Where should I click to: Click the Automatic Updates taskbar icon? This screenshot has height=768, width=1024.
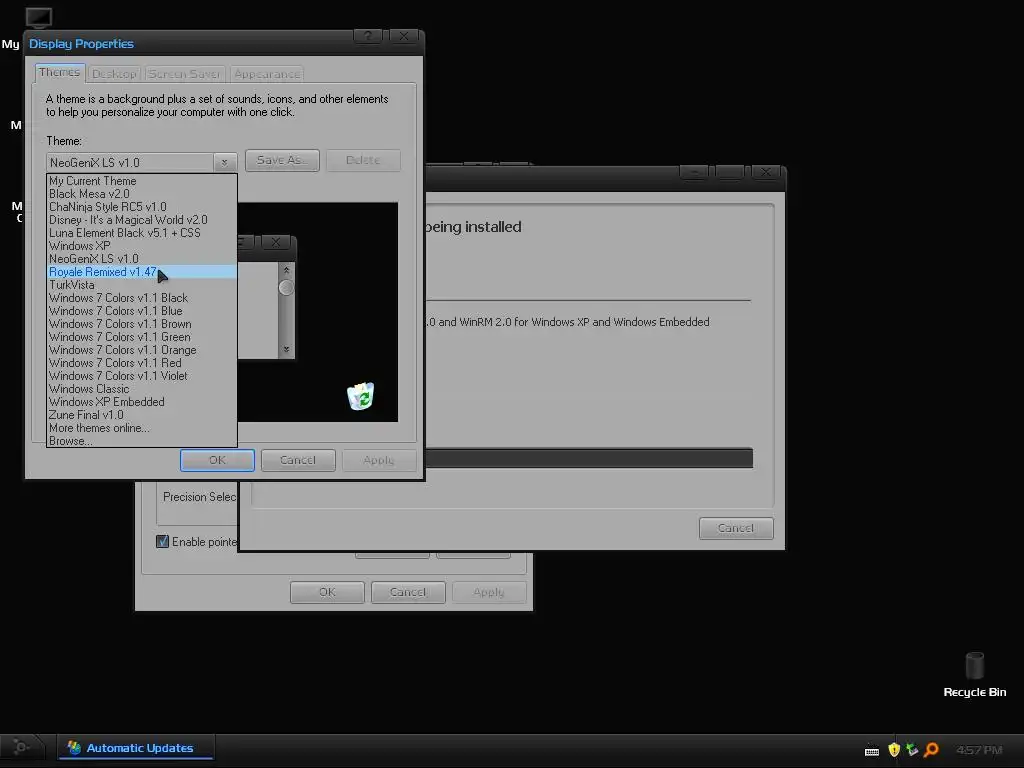pyautogui.click(x=74, y=748)
